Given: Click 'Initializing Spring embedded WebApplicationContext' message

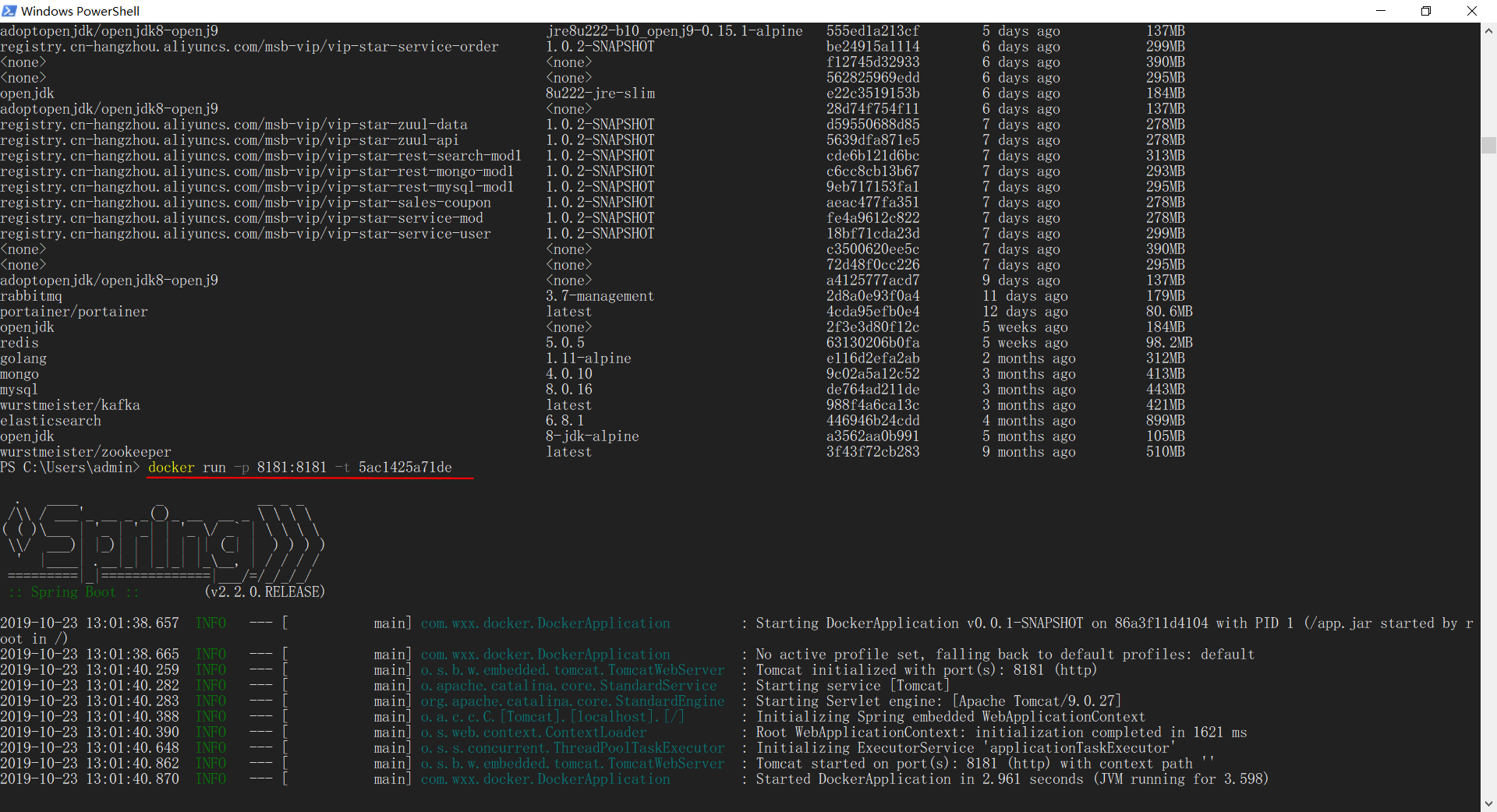Looking at the screenshot, I should point(951,717).
